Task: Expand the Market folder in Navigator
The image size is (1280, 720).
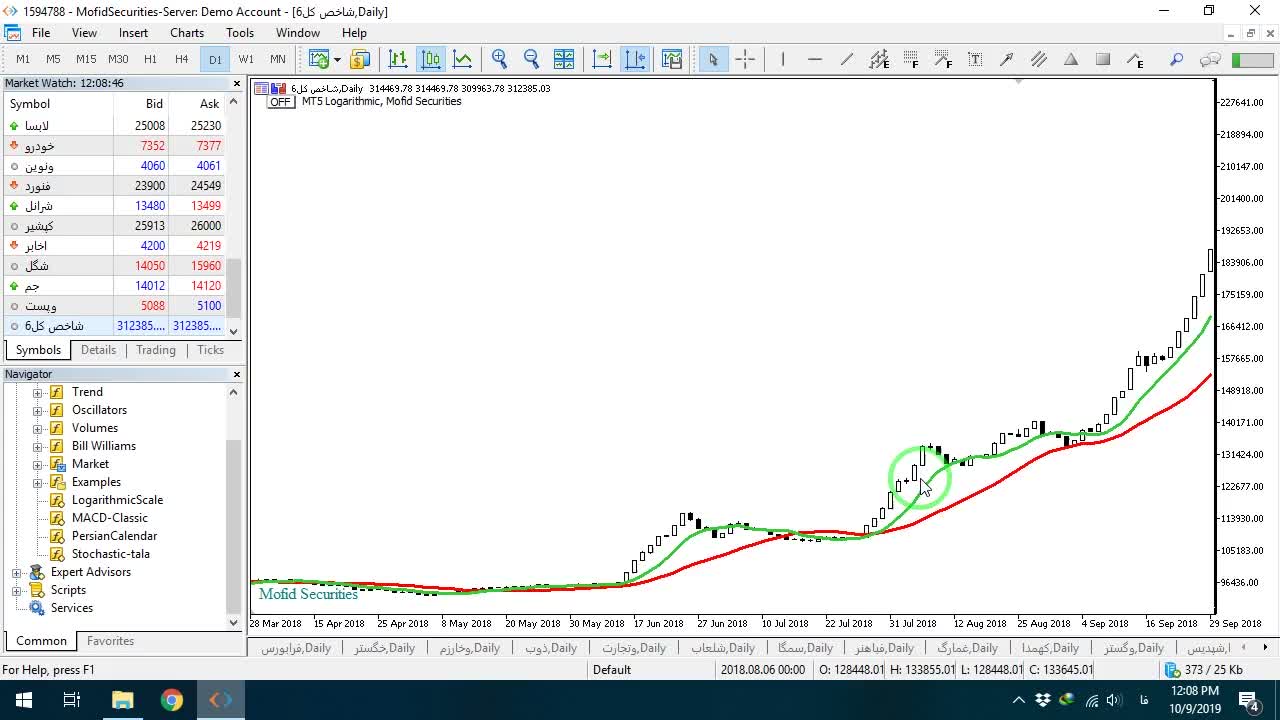Action: 37,464
